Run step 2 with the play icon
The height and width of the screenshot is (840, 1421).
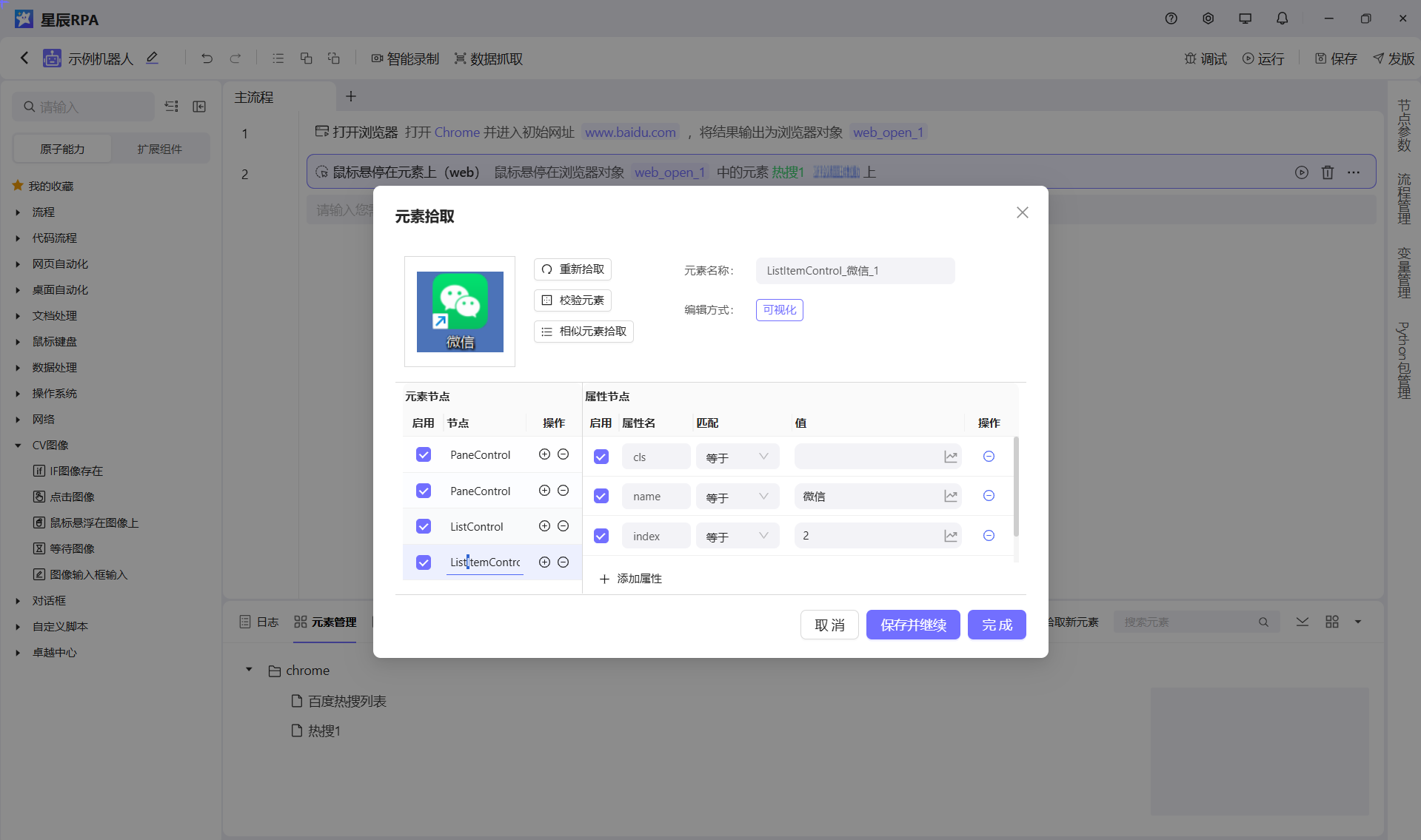click(x=1301, y=172)
